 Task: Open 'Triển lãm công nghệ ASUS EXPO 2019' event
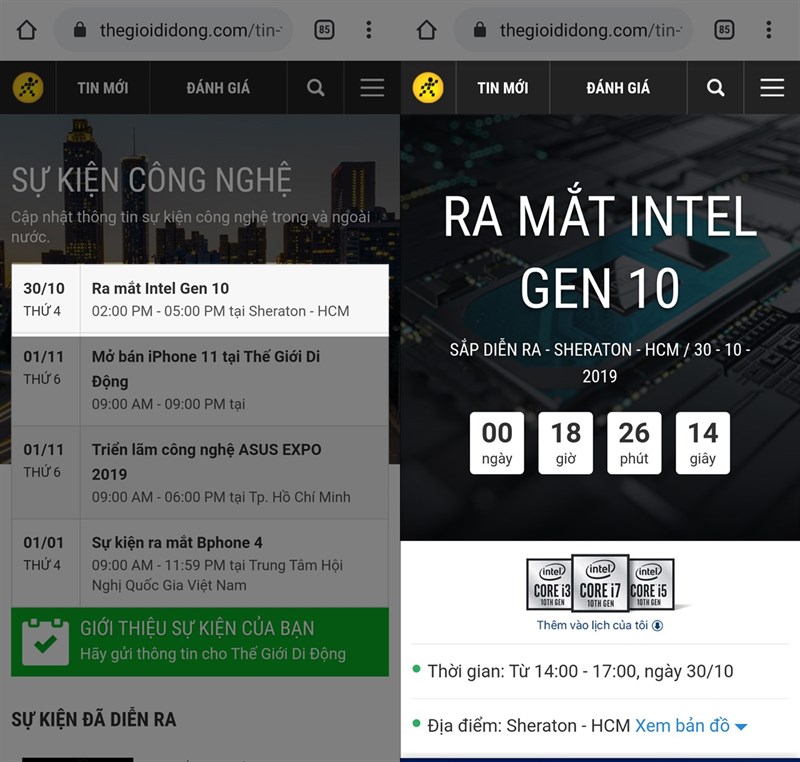pos(206,461)
